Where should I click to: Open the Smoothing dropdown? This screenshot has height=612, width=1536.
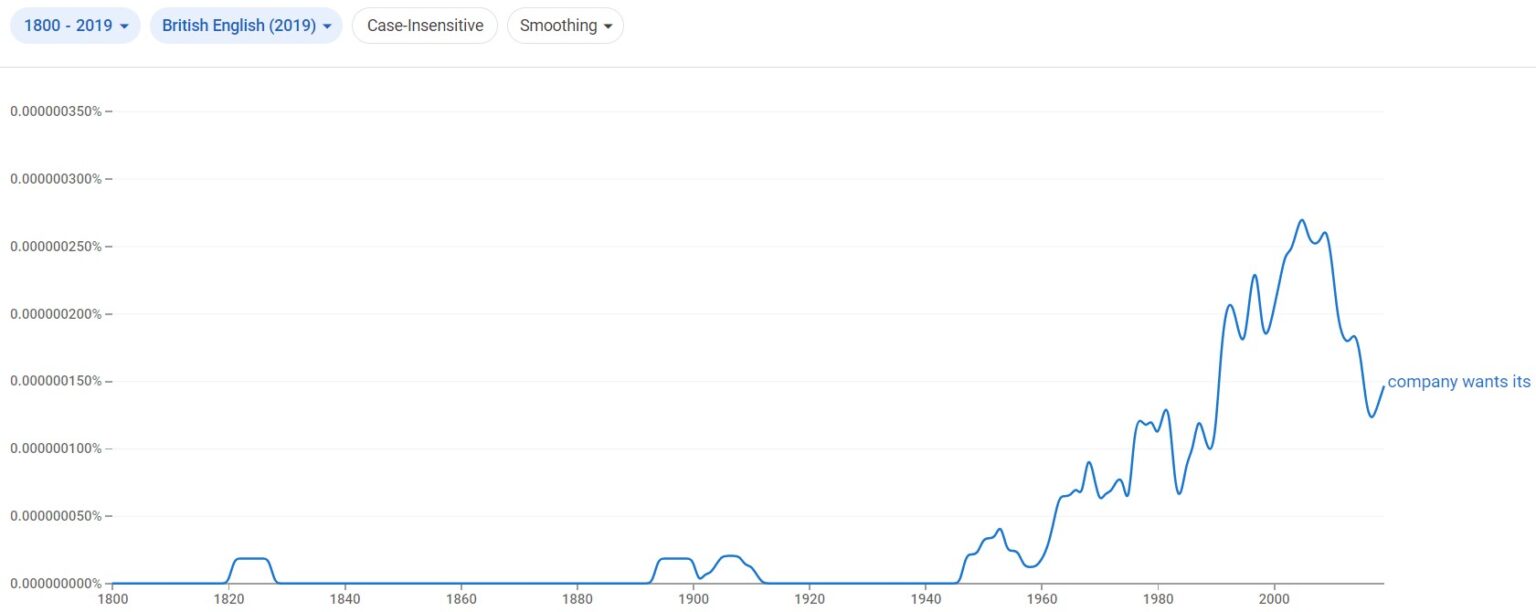pos(565,26)
